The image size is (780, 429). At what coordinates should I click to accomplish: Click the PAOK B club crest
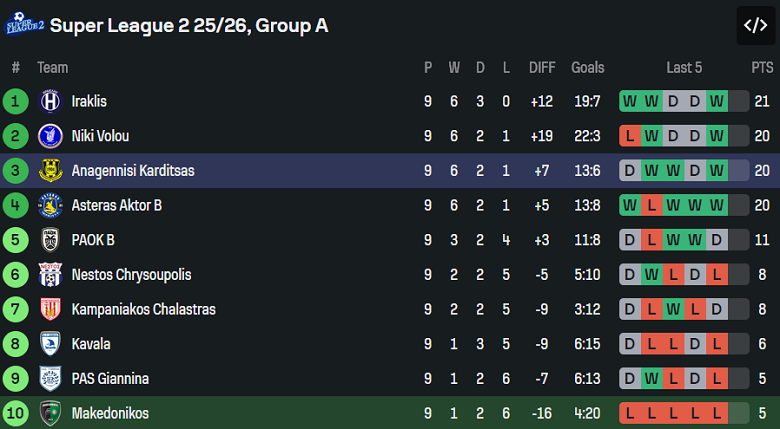tap(50, 240)
